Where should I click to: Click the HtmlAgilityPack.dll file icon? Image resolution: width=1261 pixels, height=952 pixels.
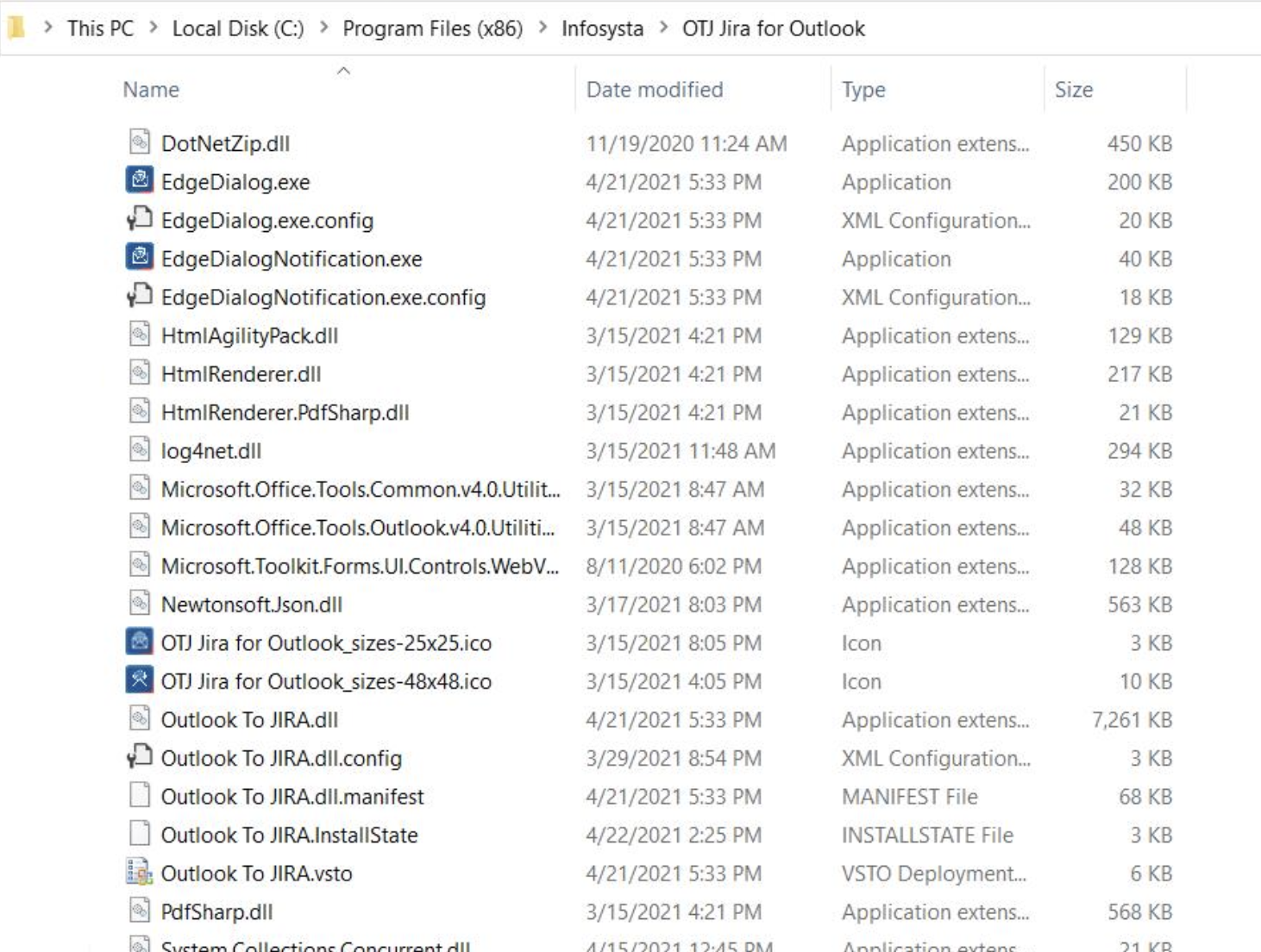(x=140, y=335)
